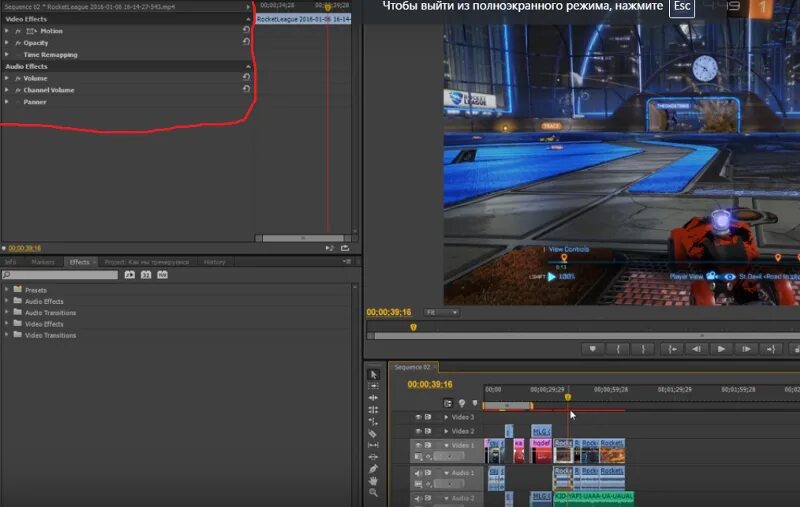
Task: Select the Effects tab
Action: click(79, 262)
